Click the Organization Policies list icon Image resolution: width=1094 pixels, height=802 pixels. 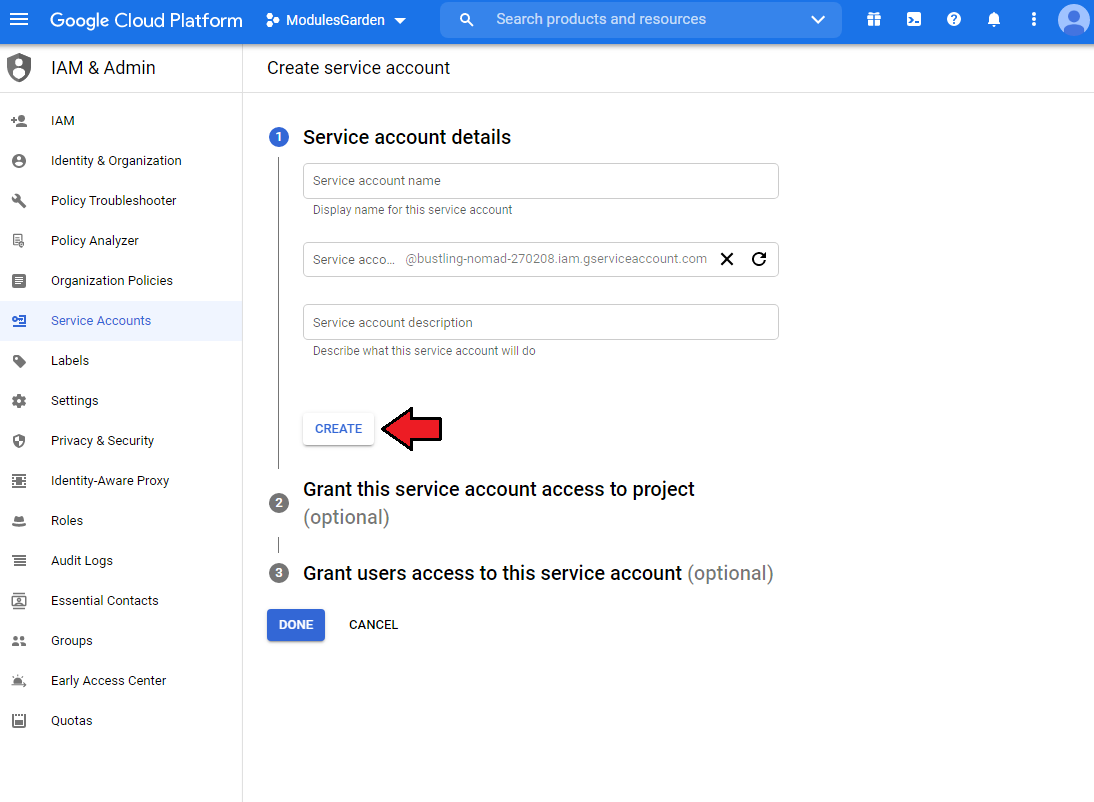tap(19, 281)
